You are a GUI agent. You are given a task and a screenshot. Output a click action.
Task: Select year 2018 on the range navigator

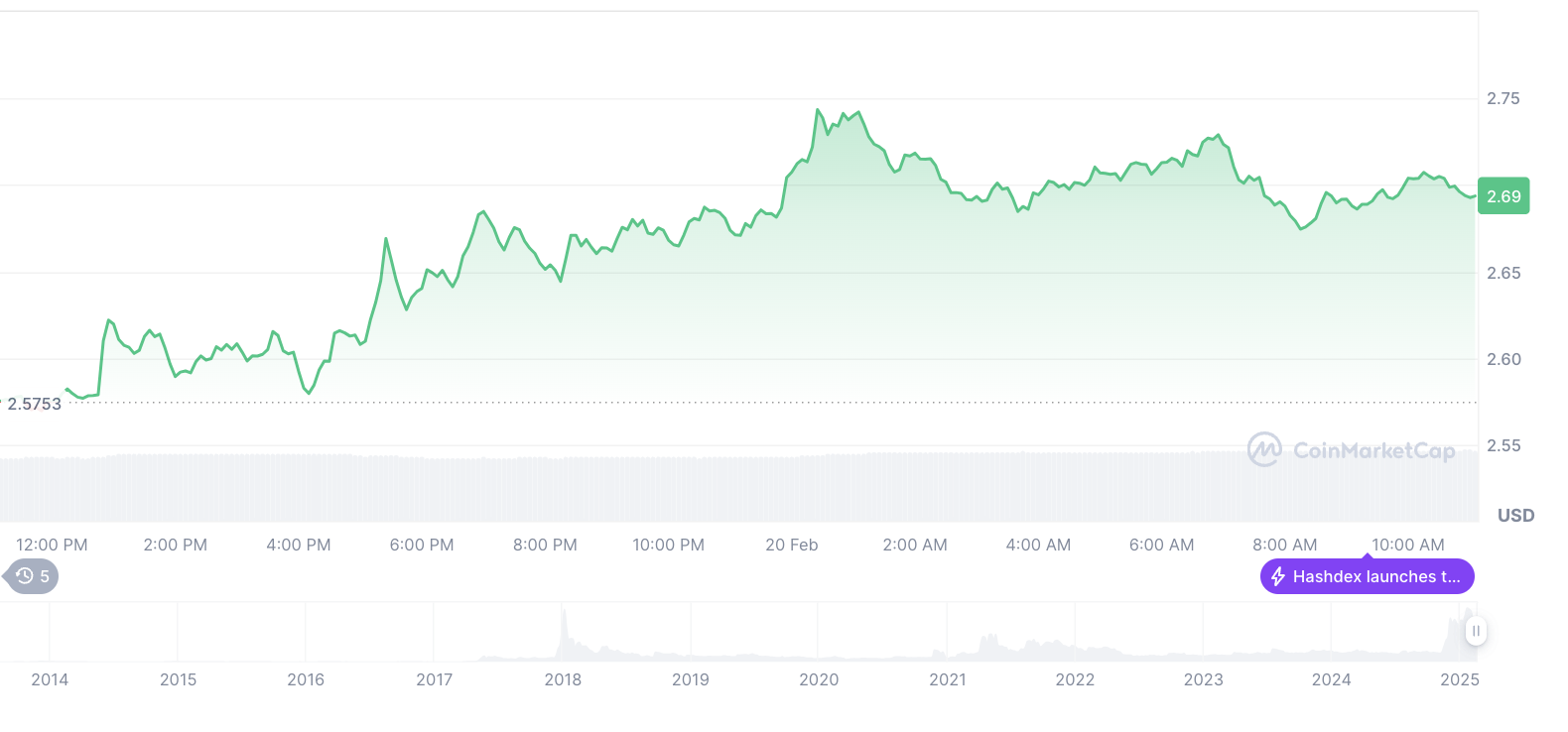[563, 679]
